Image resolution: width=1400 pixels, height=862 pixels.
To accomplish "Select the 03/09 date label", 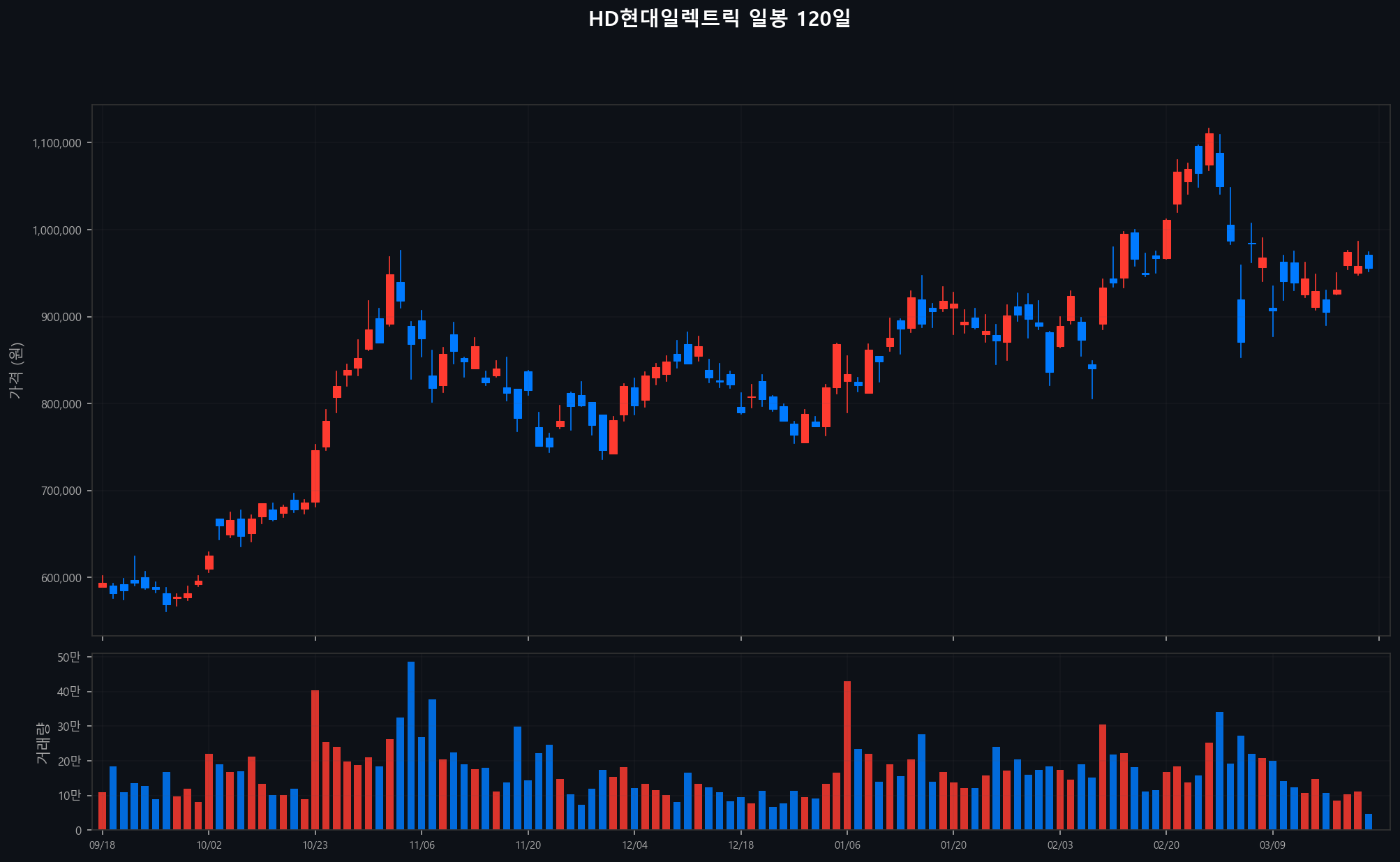I will tap(1272, 845).
